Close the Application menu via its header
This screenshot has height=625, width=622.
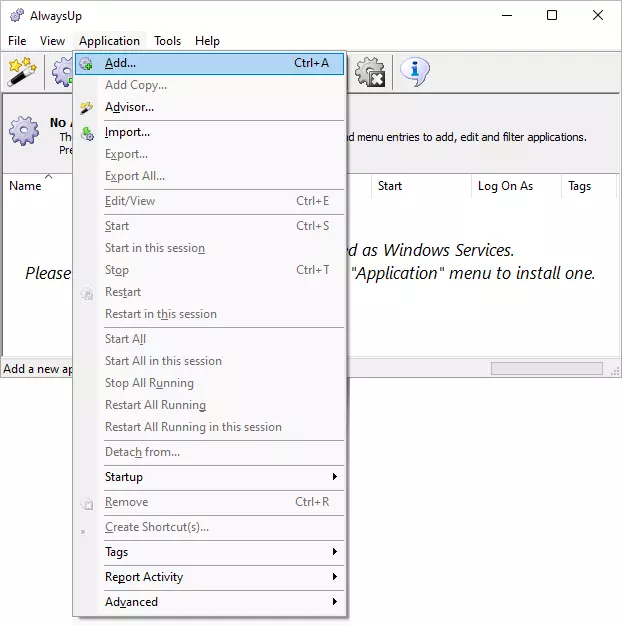click(x=109, y=41)
